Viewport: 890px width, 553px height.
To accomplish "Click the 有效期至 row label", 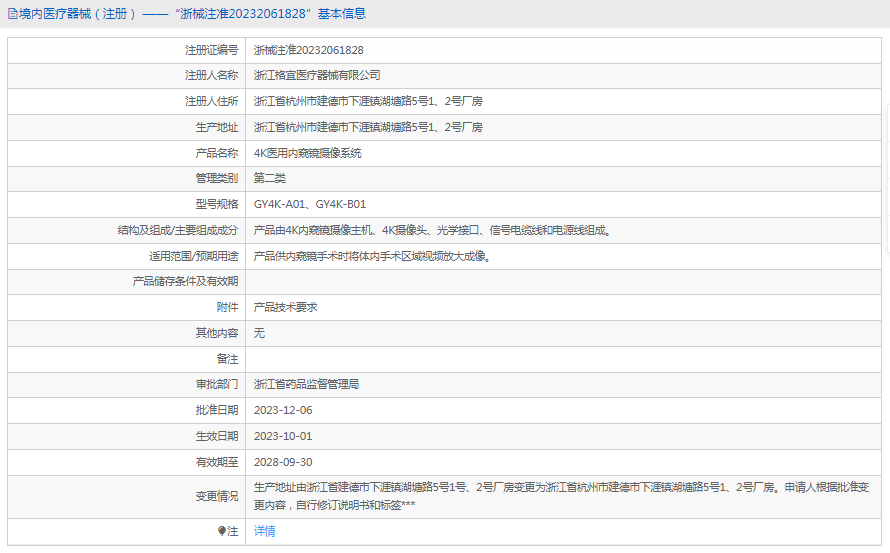I will pos(217,462).
